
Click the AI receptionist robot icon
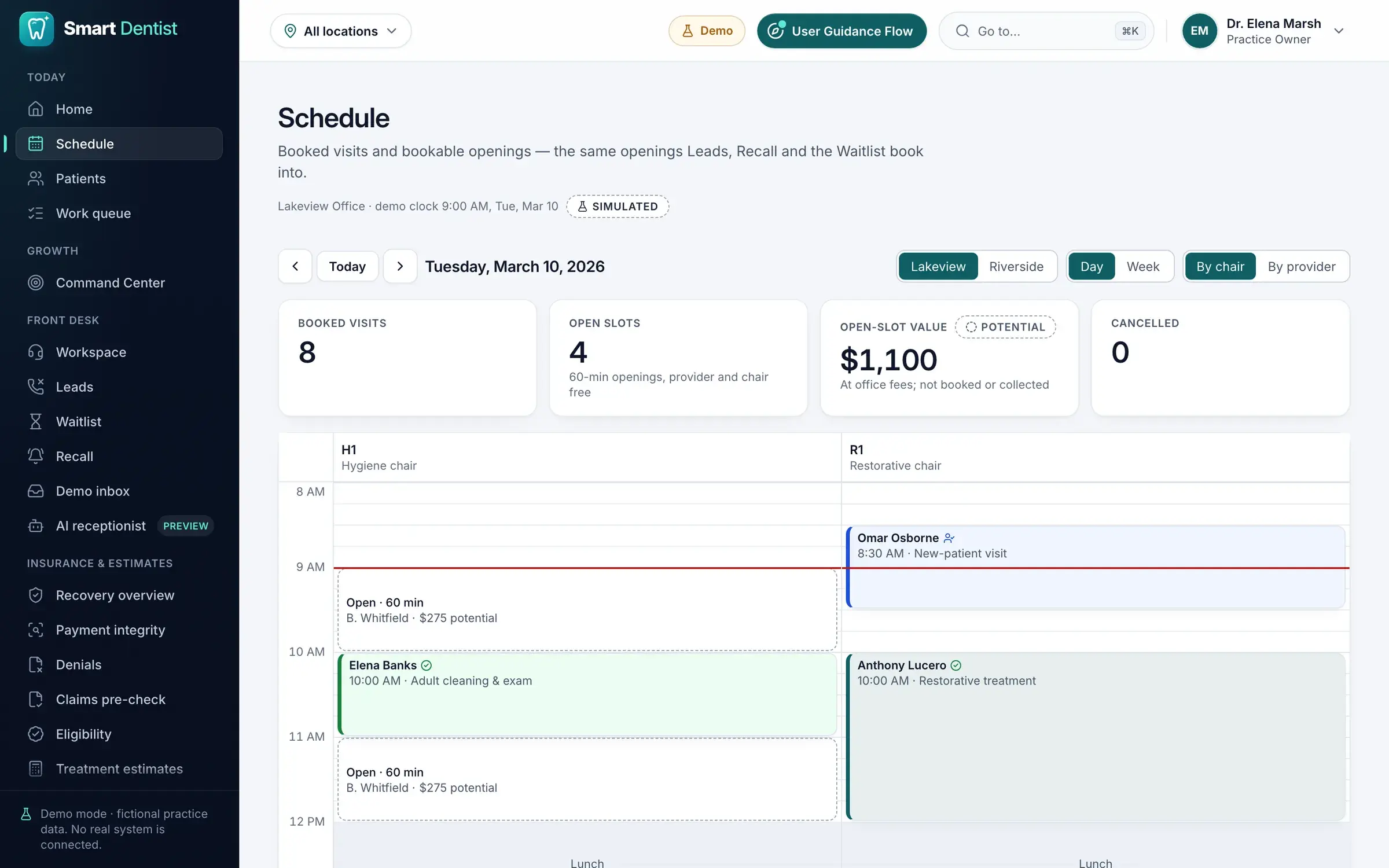(x=36, y=525)
